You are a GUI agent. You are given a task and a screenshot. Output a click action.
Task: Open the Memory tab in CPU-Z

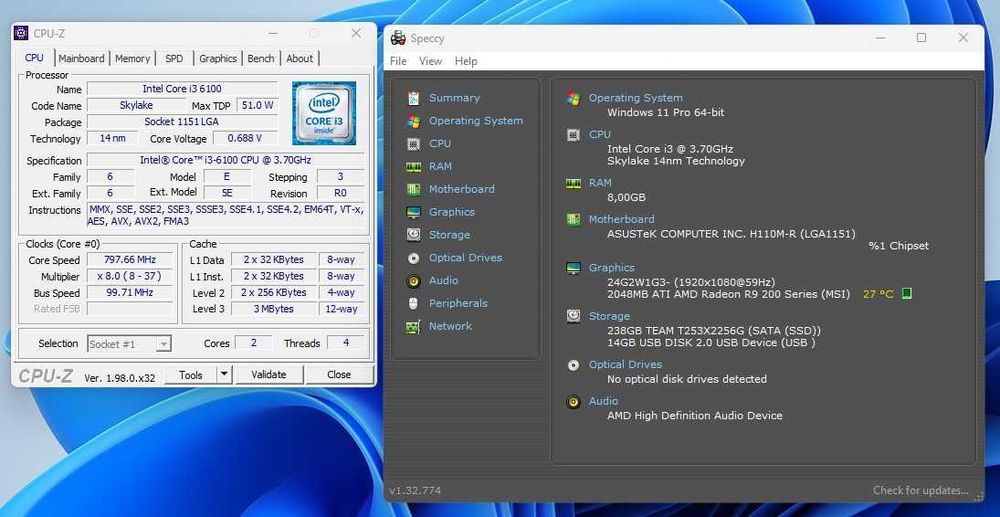[x=132, y=58]
